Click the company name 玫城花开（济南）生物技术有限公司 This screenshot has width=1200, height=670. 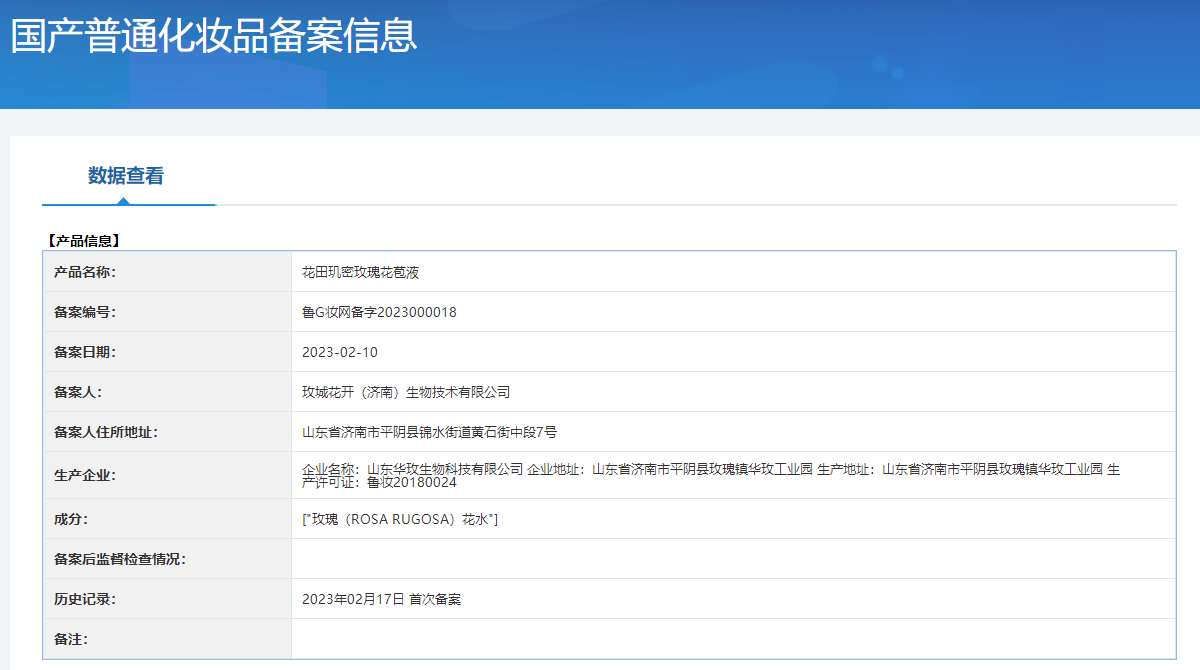click(x=406, y=392)
